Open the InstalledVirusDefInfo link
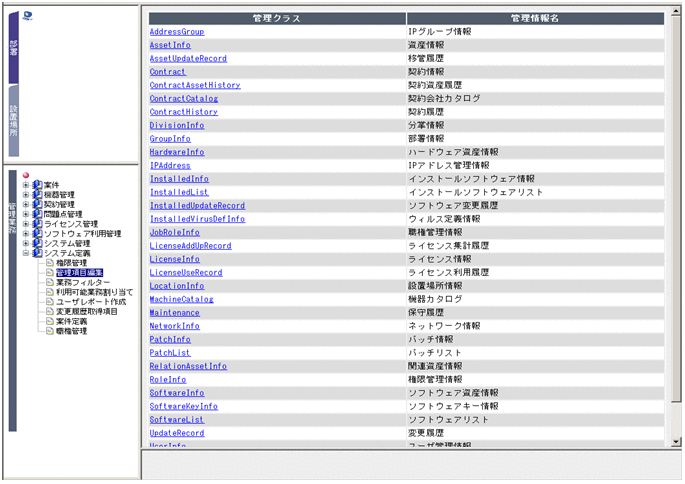The height and width of the screenshot is (484, 685). 197,219
